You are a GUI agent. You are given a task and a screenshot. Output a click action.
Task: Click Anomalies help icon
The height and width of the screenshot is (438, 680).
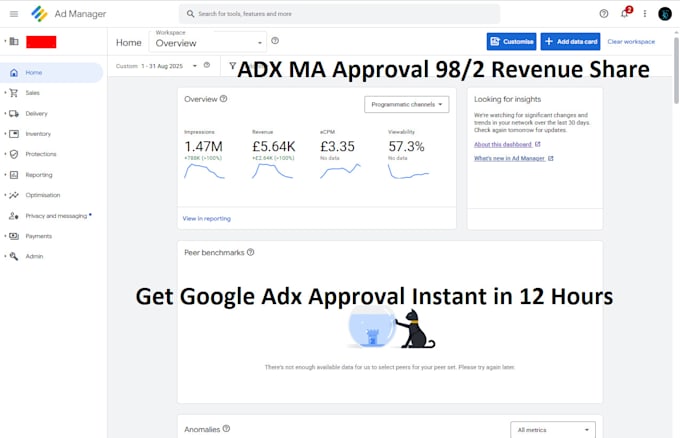pyautogui.click(x=226, y=429)
